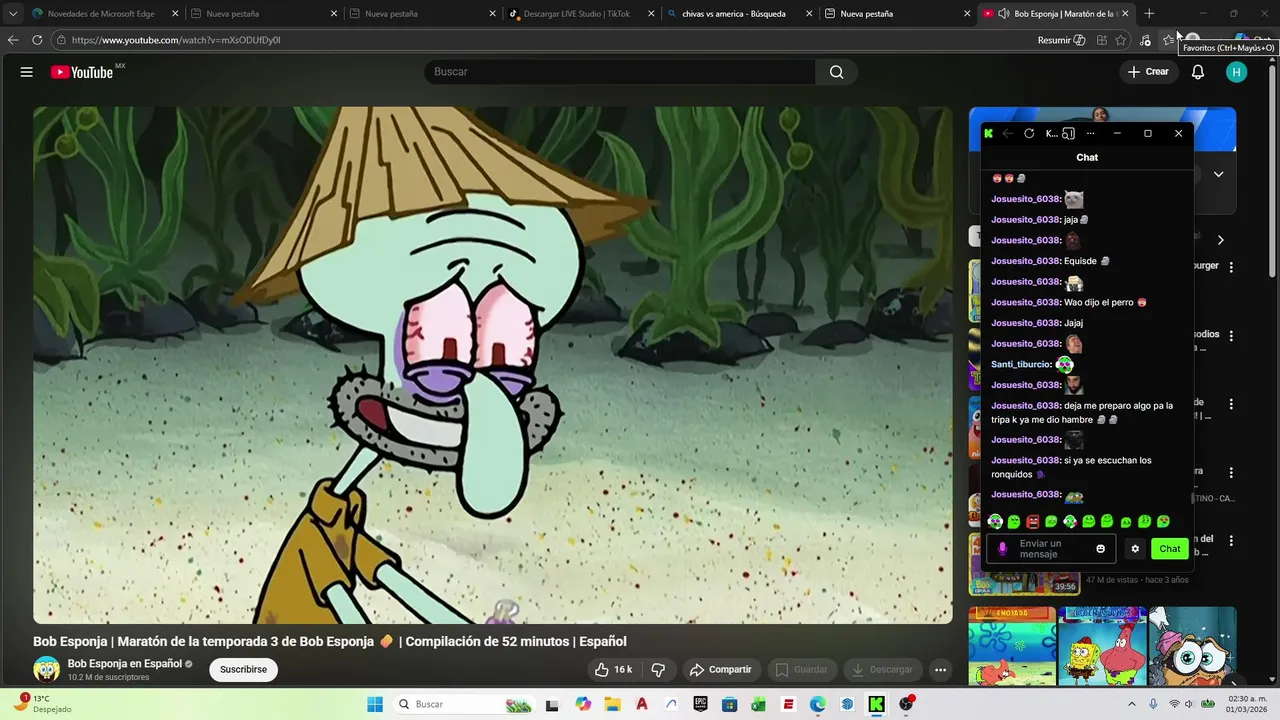Screen dimensions: 1280x720
Task: Select the Bob Esponja Maratón YouTube tab
Action: [1055, 14]
